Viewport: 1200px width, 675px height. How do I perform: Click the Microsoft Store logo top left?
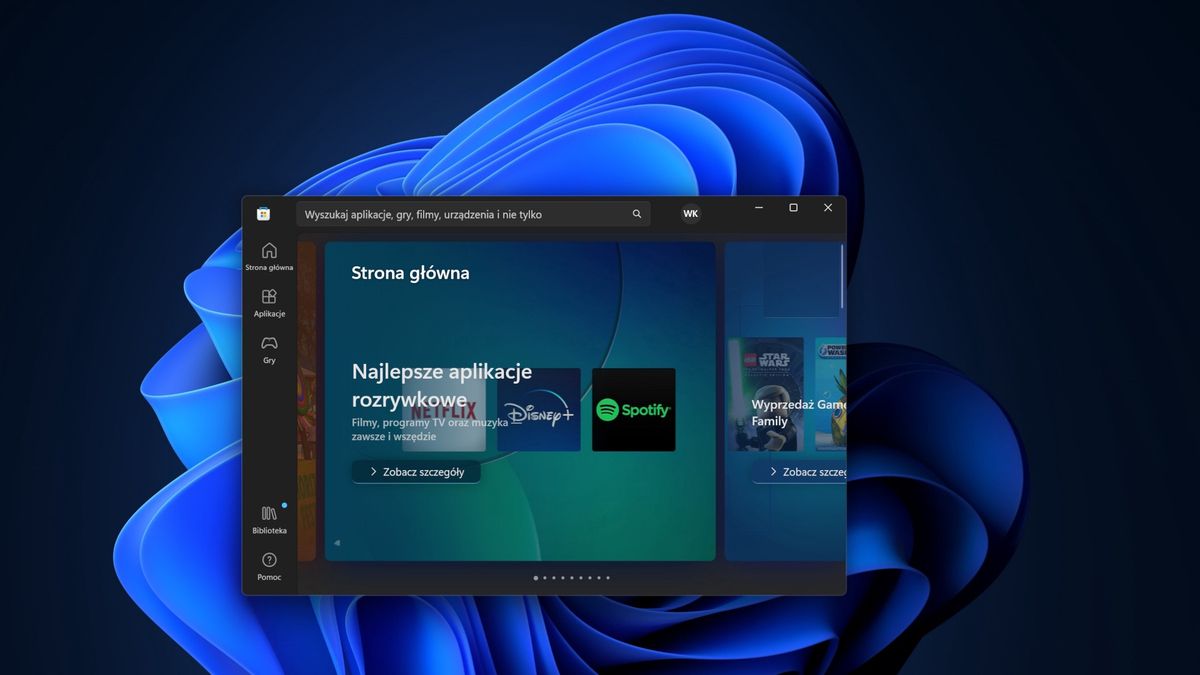point(264,213)
